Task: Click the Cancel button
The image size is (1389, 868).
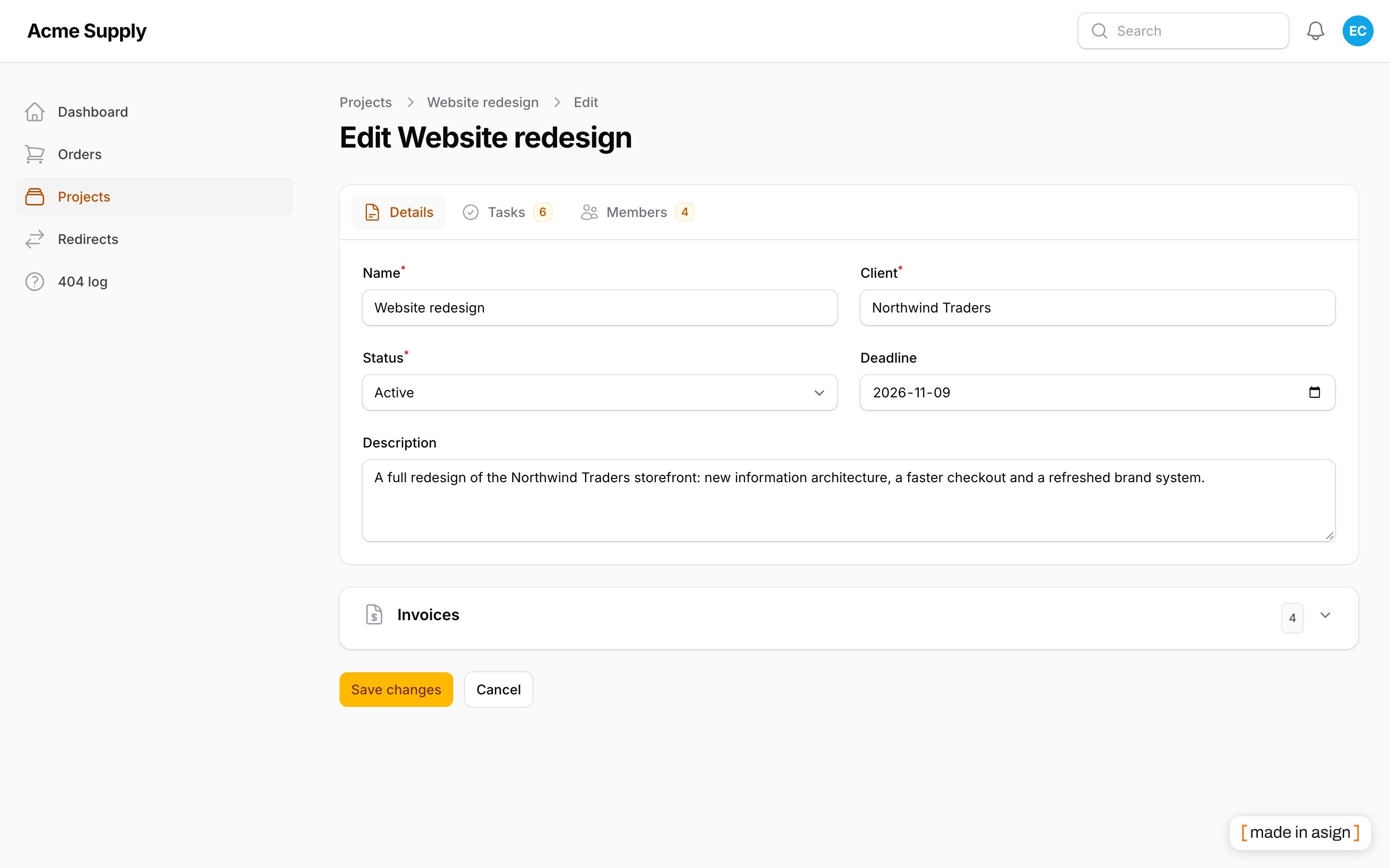Action: pos(498,690)
